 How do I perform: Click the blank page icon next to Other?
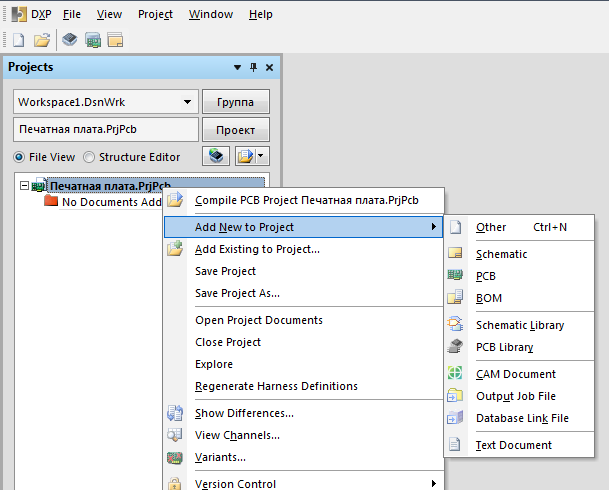(456, 227)
